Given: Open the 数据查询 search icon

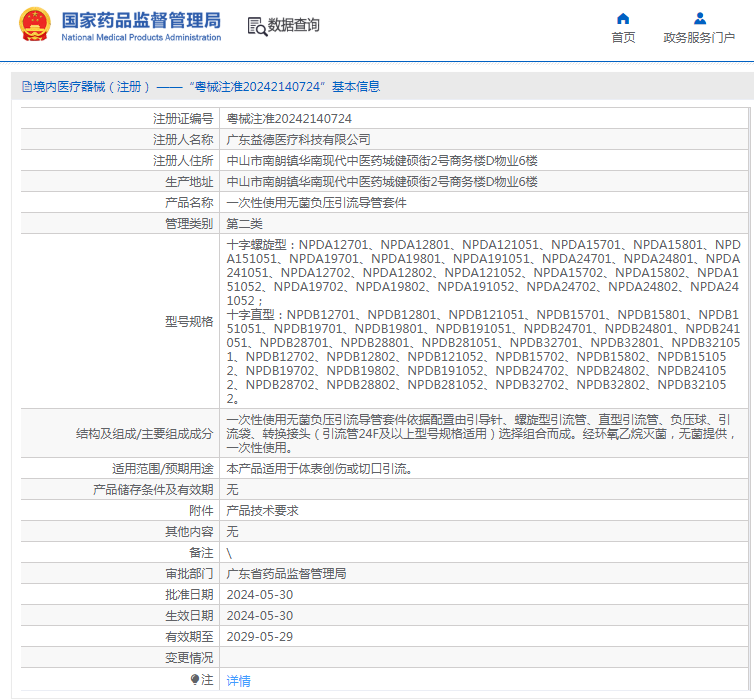Looking at the screenshot, I should coord(256,26).
